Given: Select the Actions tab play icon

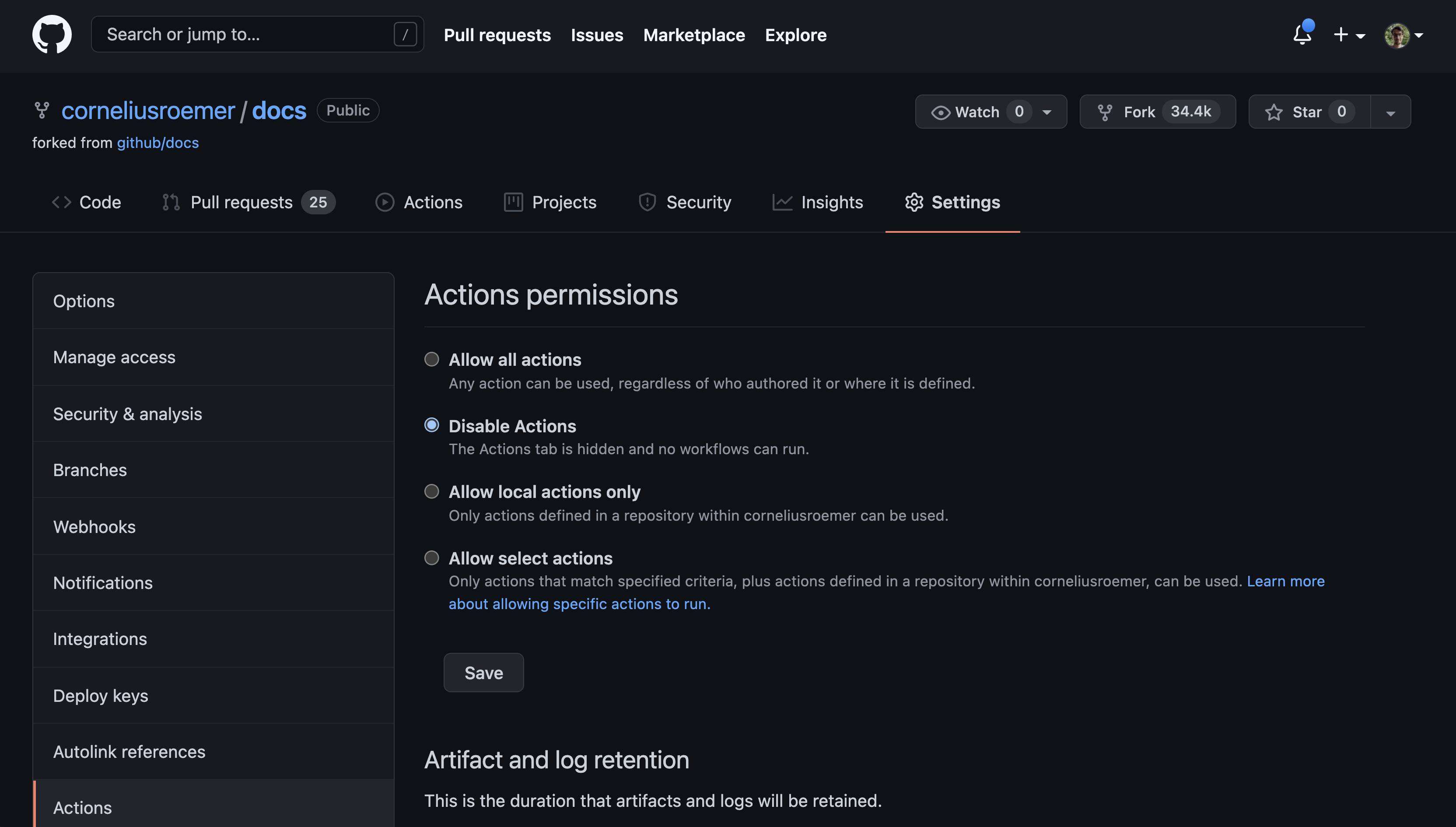Looking at the screenshot, I should [x=385, y=202].
